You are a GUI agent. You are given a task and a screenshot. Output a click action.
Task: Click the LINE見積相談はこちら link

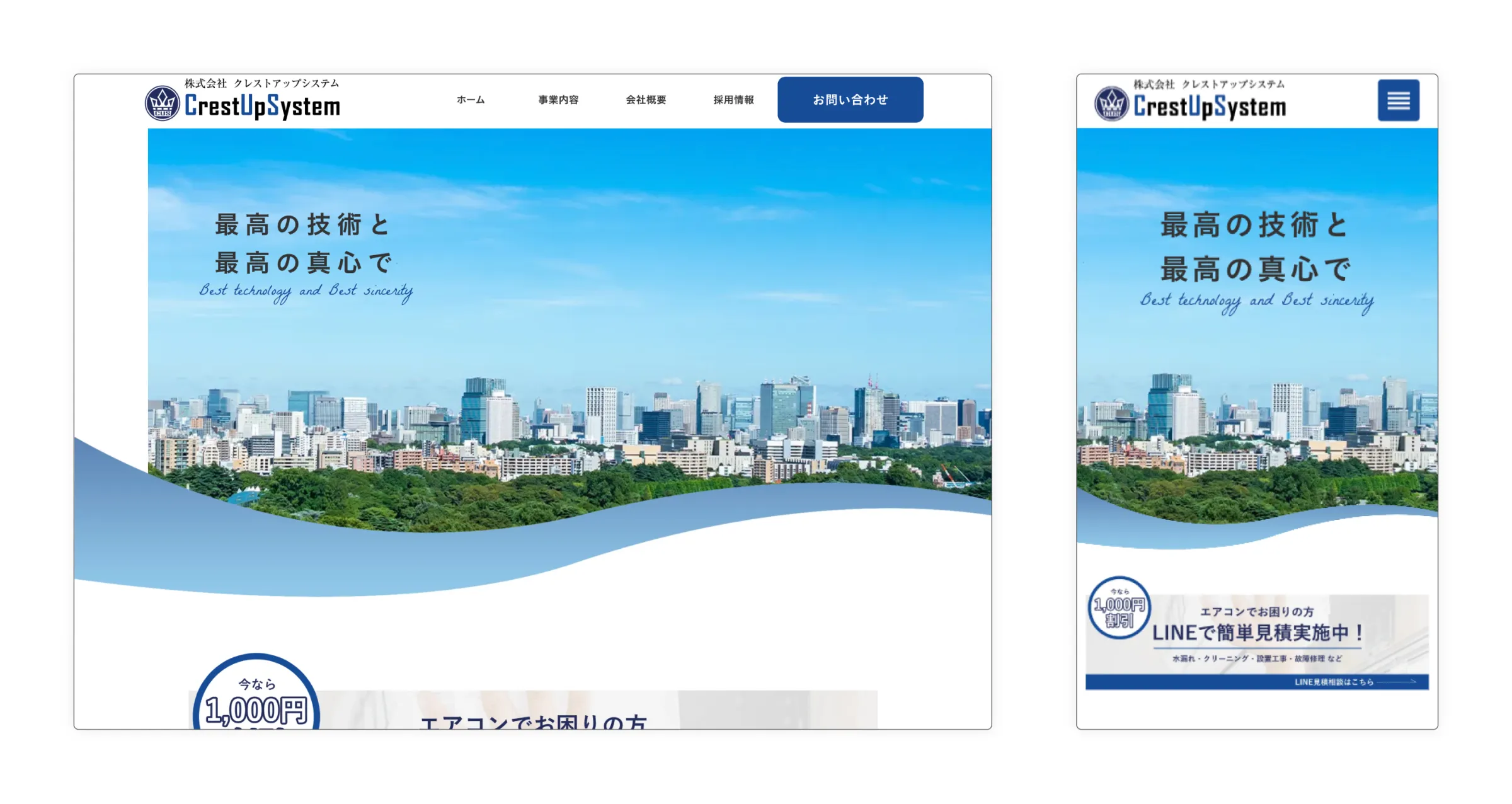click(1334, 682)
